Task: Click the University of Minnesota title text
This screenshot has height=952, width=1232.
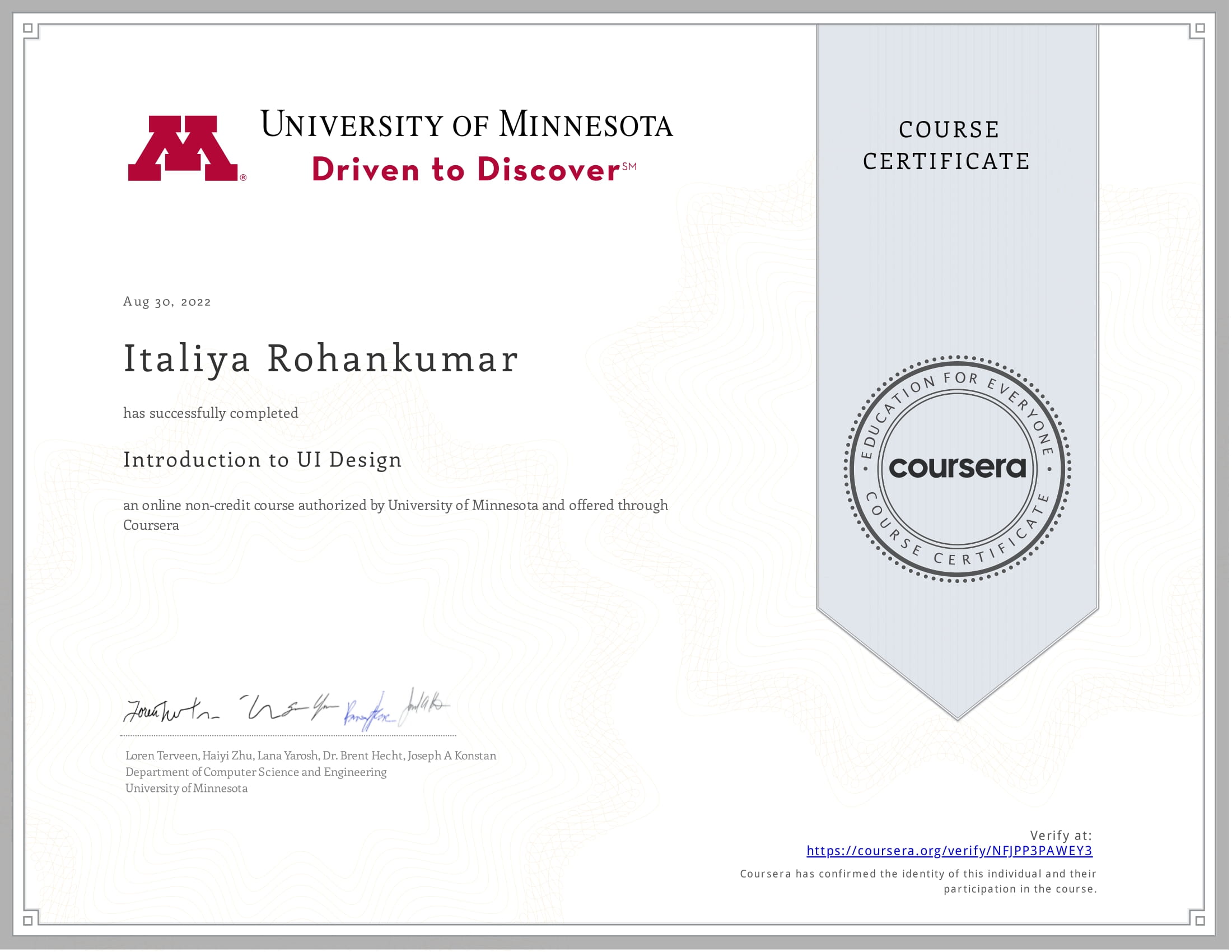Action: (466, 125)
